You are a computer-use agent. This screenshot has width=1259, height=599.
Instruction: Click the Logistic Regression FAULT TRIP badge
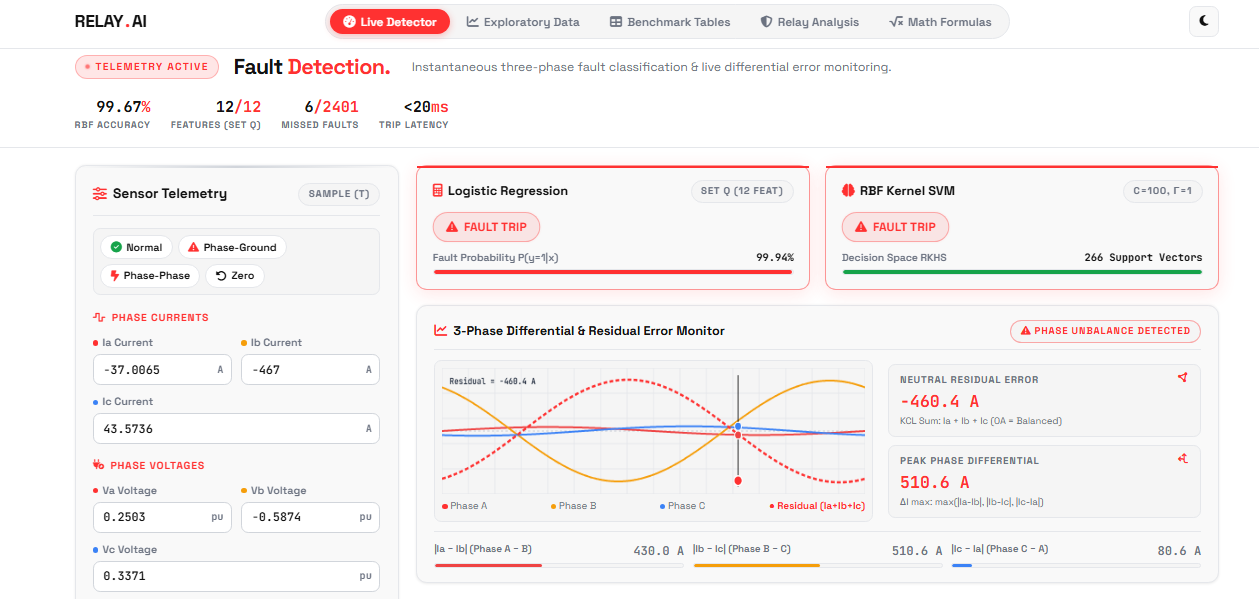pyautogui.click(x=486, y=227)
